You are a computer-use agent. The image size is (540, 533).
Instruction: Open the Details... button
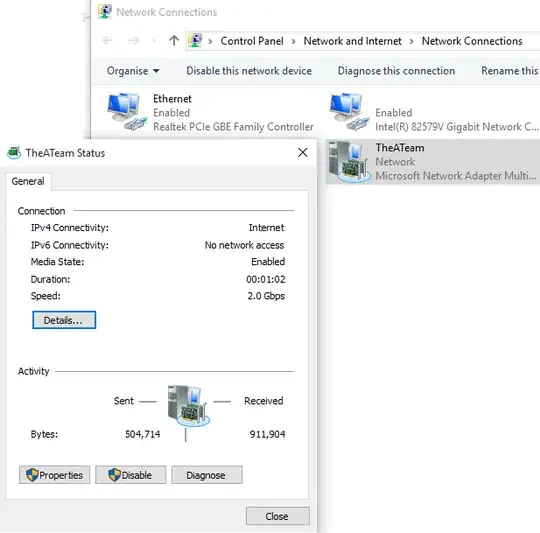64,320
